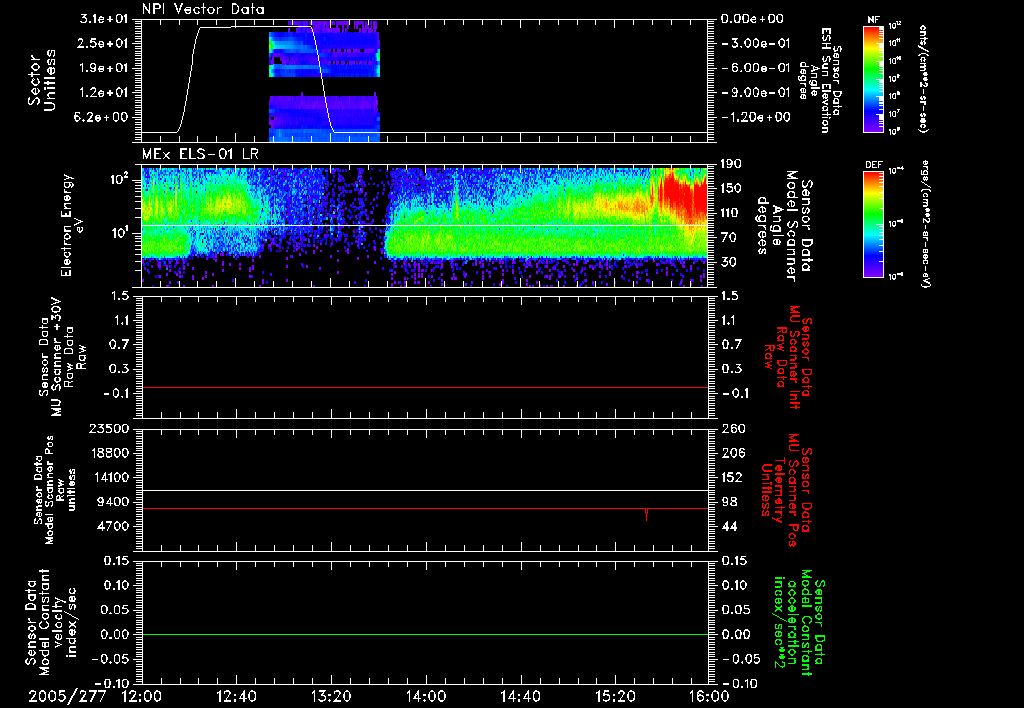Click the red 'MU Scanner Init Raw Data' label
This screenshot has width=1024, height=708.
pyautogui.click(x=788, y=357)
